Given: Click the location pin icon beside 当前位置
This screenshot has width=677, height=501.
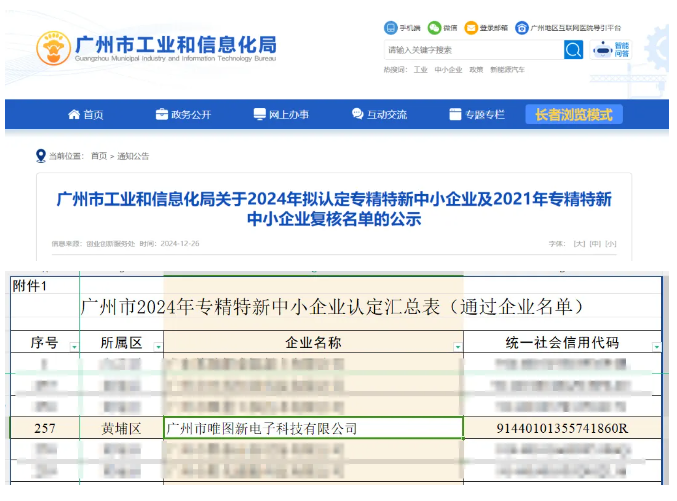Looking at the screenshot, I should [40, 155].
